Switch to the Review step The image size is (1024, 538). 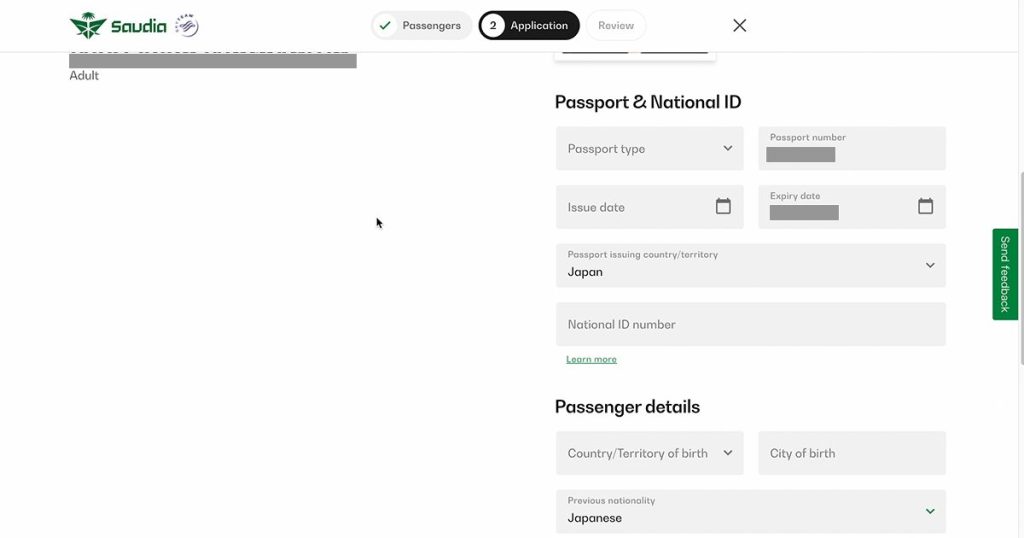pyautogui.click(x=616, y=26)
